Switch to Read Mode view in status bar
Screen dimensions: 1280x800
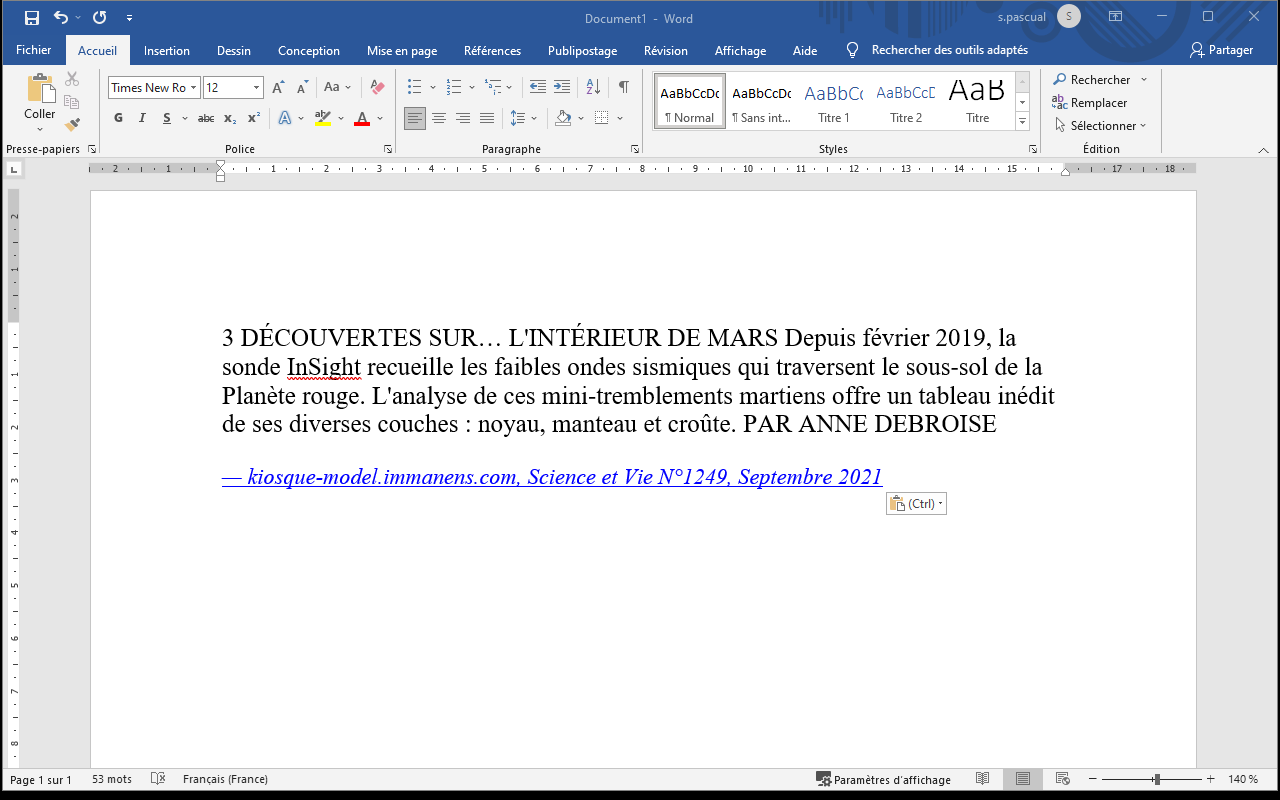(x=983, y=779)
